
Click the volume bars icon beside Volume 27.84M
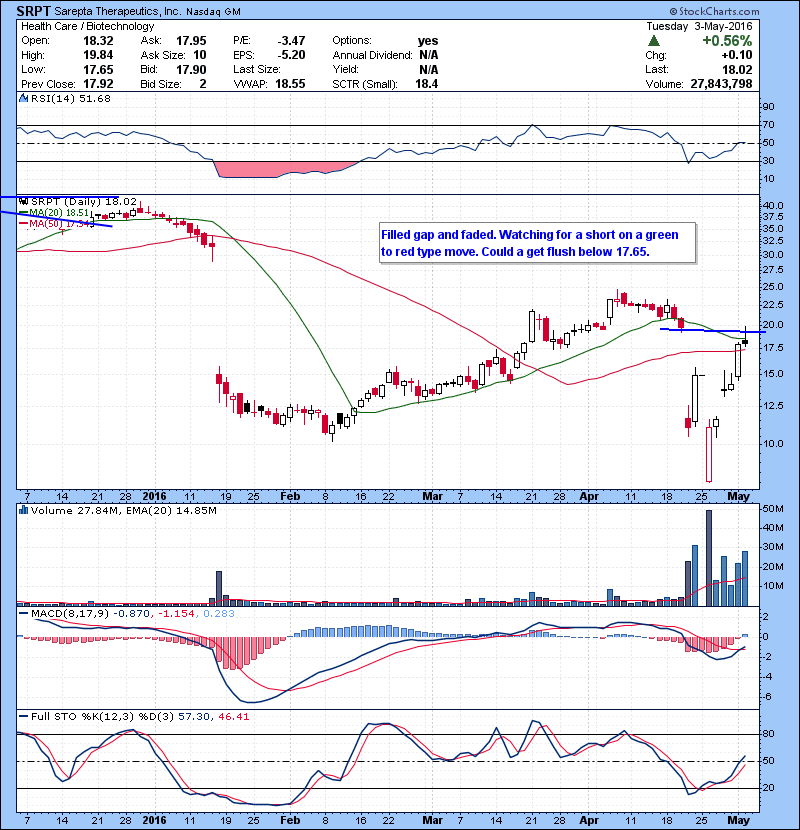click(x=23, y=510)
